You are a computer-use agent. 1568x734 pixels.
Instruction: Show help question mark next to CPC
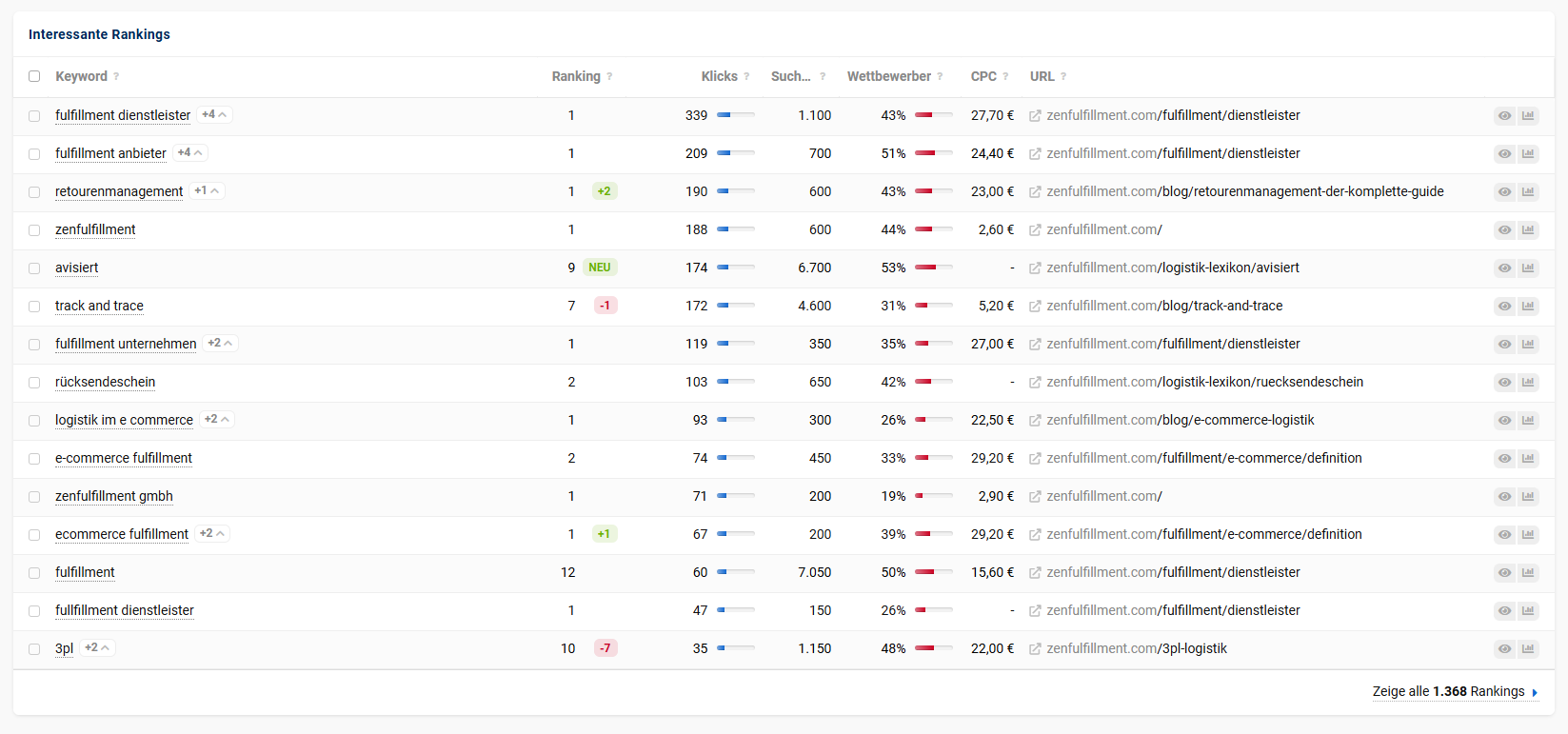coord(1005,77)
